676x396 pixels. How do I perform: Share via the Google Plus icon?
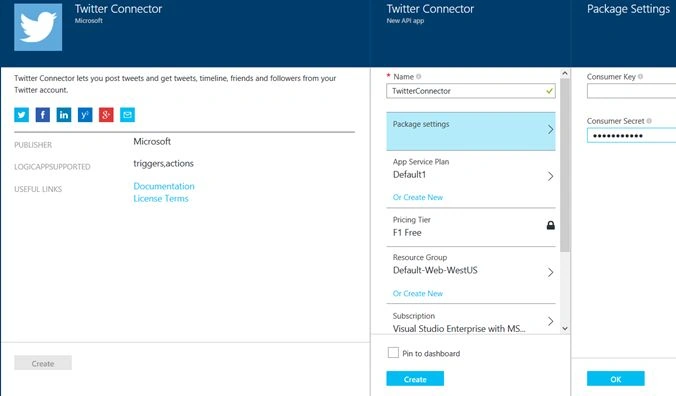(106, 115)
